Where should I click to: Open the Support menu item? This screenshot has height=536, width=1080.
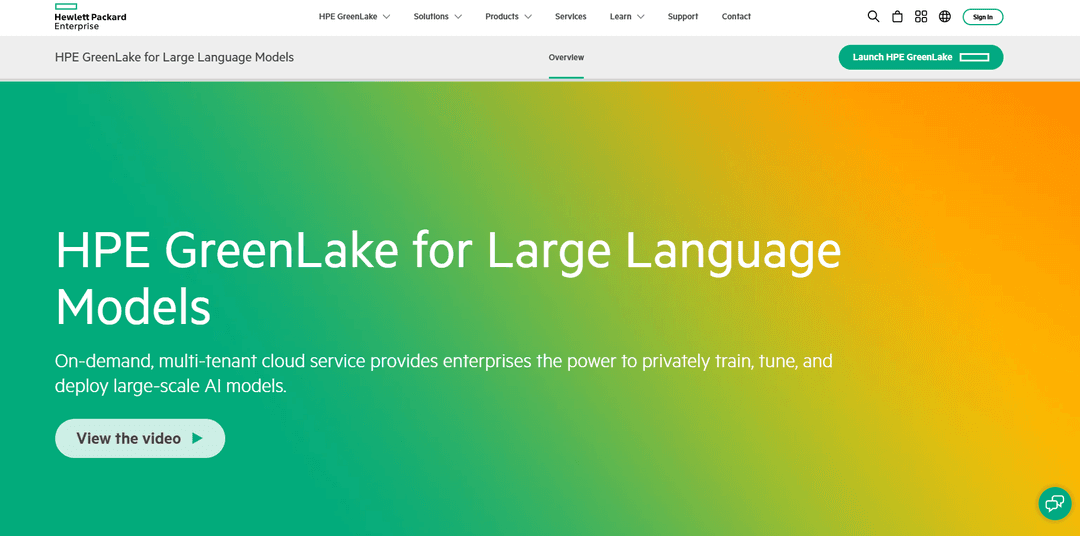pyautogui.click(x=683, y=17)
